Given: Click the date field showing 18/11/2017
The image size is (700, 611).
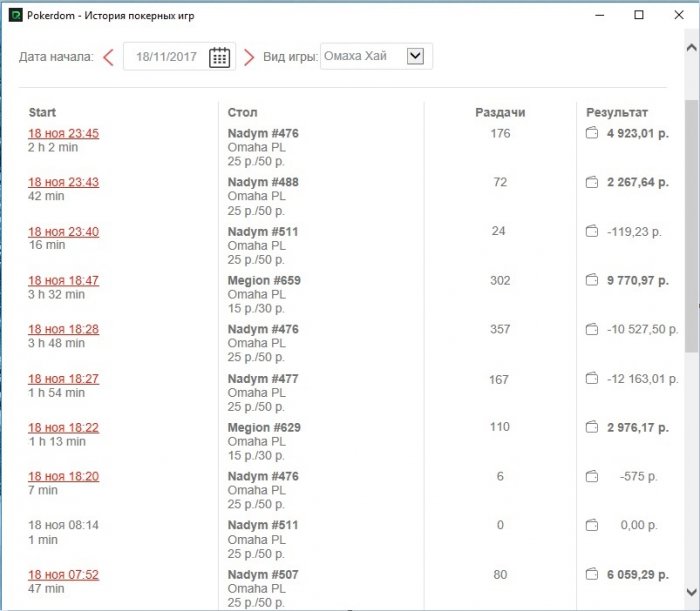Looking at the screenshot, I should point(167,57).
